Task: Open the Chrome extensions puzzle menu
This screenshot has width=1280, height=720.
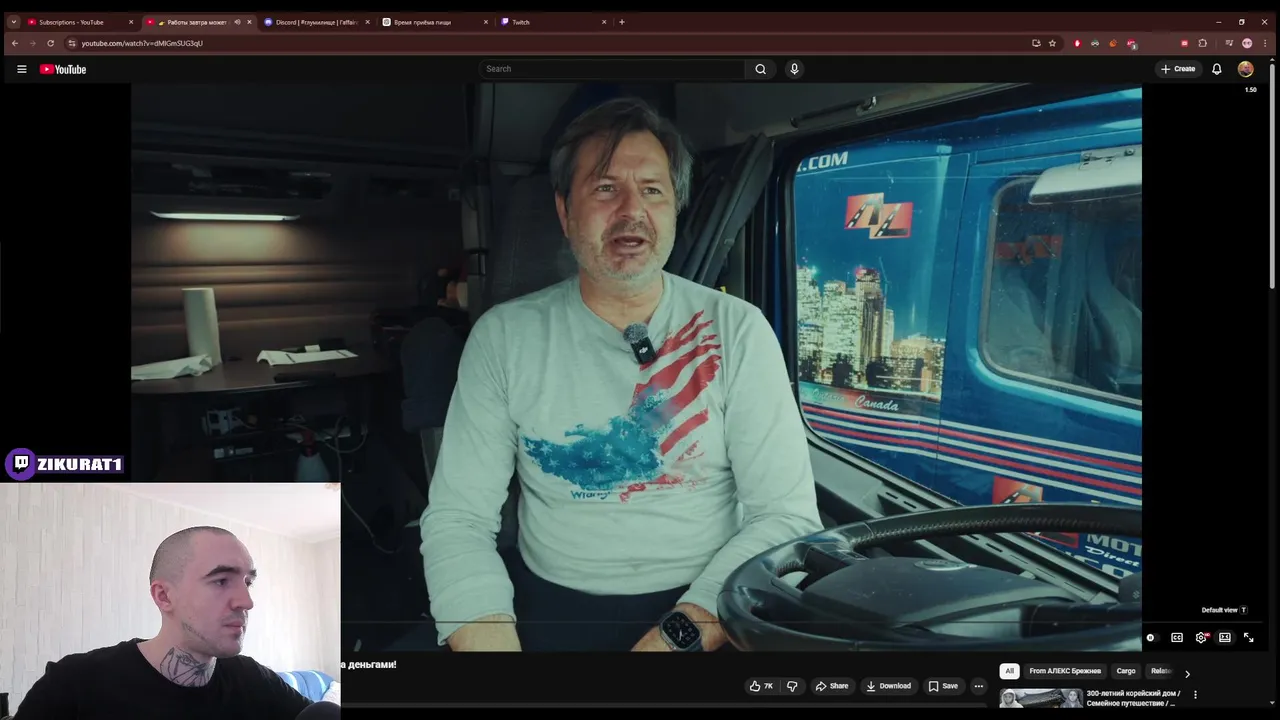Action: coord(1203,43)
